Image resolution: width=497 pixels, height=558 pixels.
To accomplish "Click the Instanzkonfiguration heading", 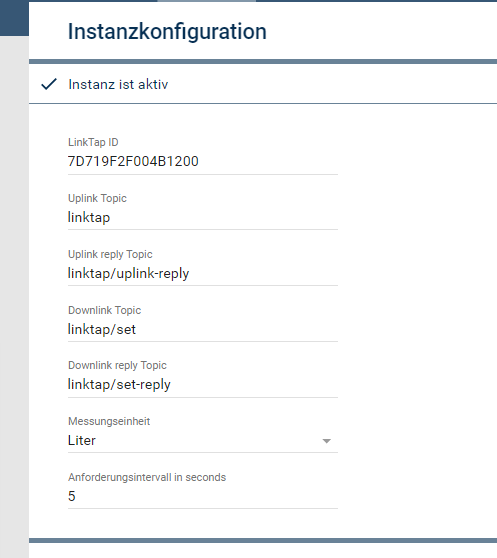I will tap(167, 31).
